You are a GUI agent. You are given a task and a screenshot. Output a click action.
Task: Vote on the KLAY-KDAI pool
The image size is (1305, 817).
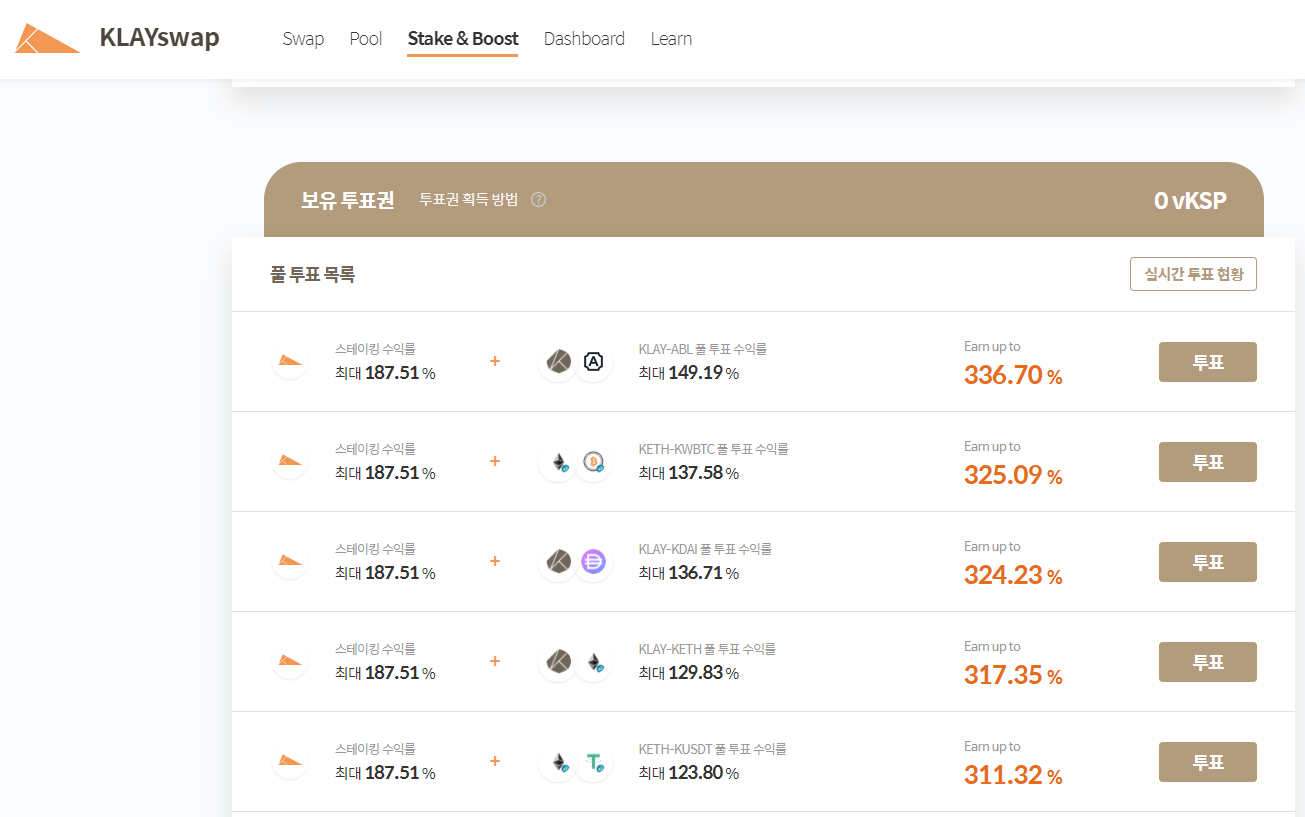click(1208, 562)
